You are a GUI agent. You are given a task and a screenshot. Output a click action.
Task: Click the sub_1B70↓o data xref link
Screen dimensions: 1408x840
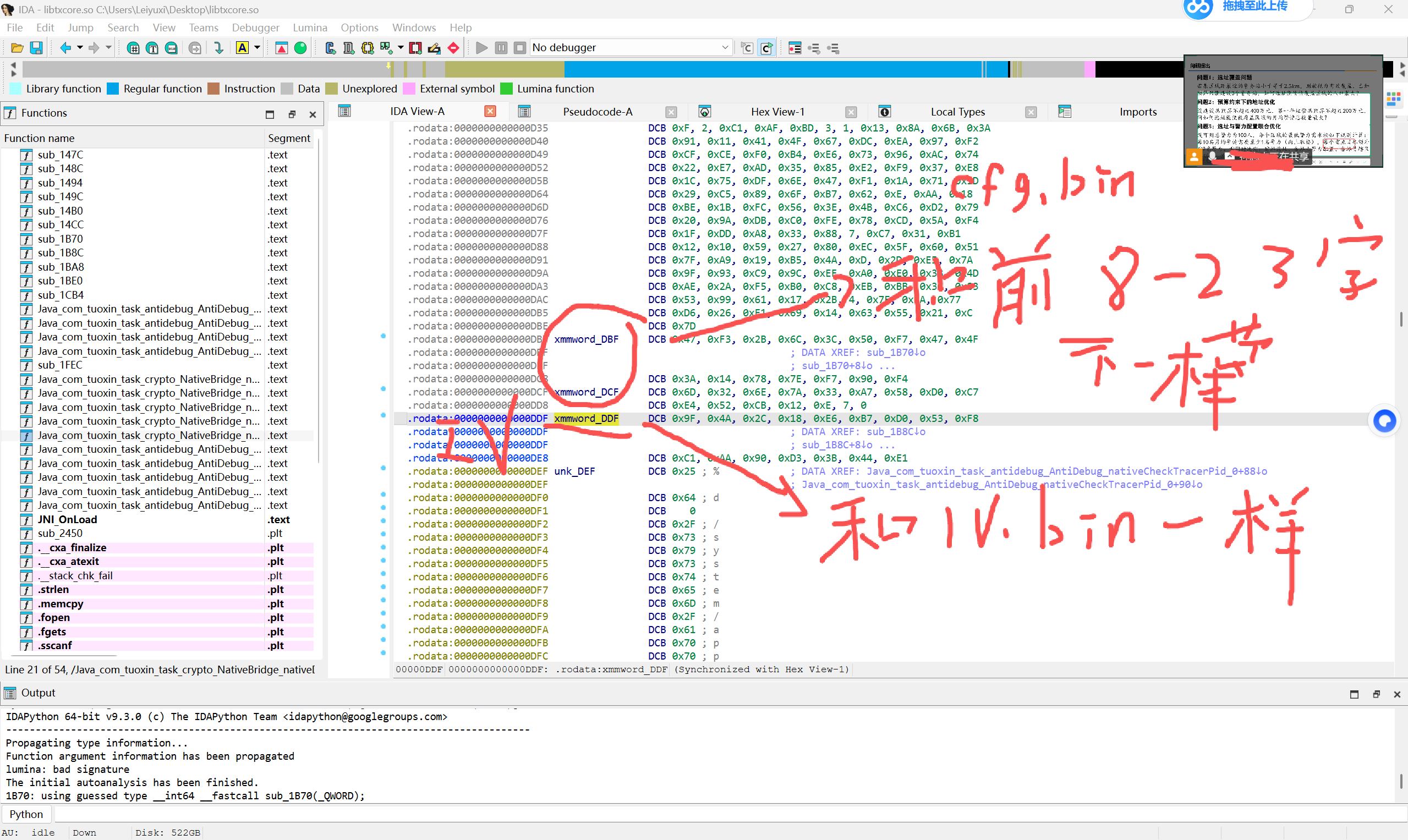tap(896, 353)
